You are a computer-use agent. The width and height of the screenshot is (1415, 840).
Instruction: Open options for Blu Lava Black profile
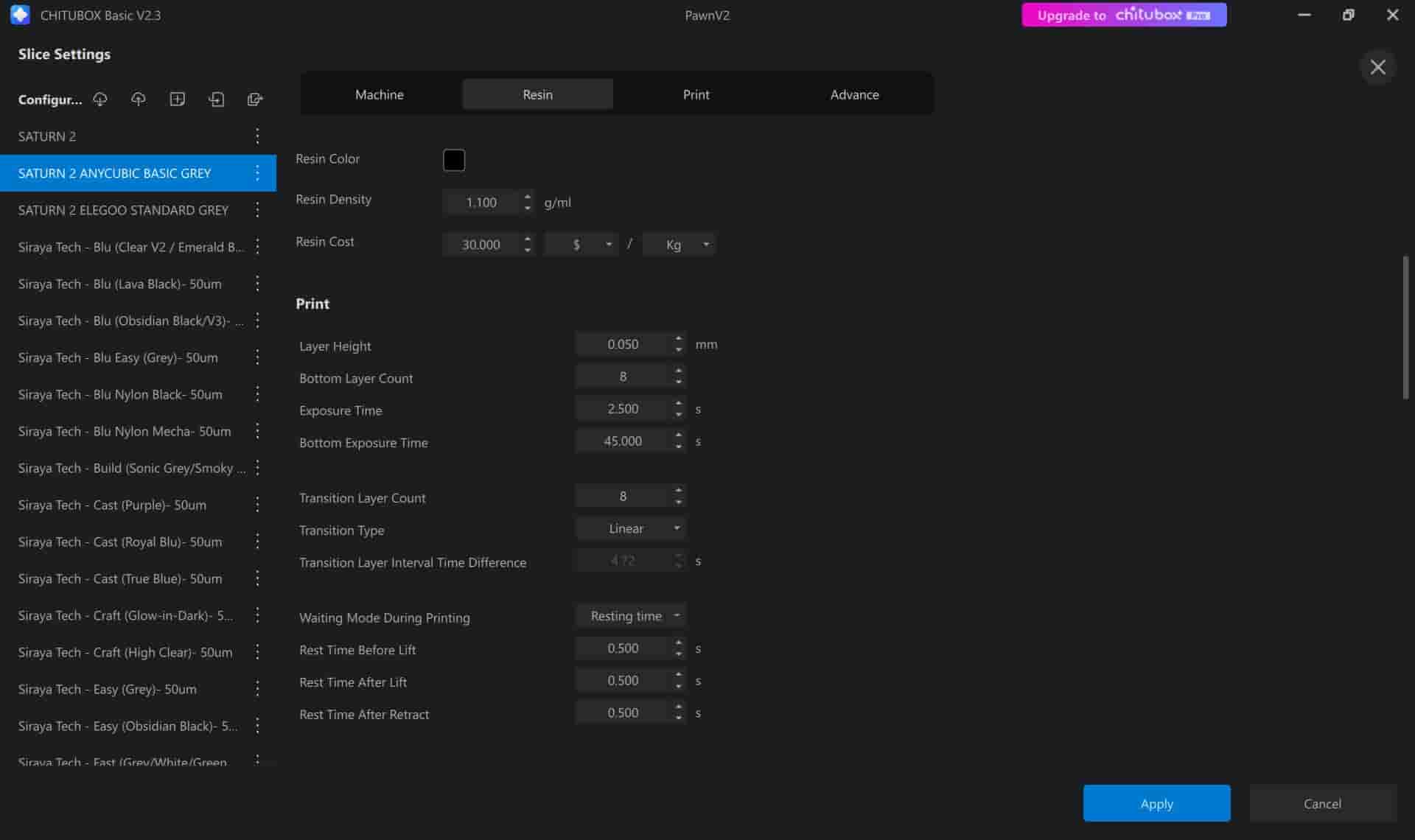coord(257,284)
